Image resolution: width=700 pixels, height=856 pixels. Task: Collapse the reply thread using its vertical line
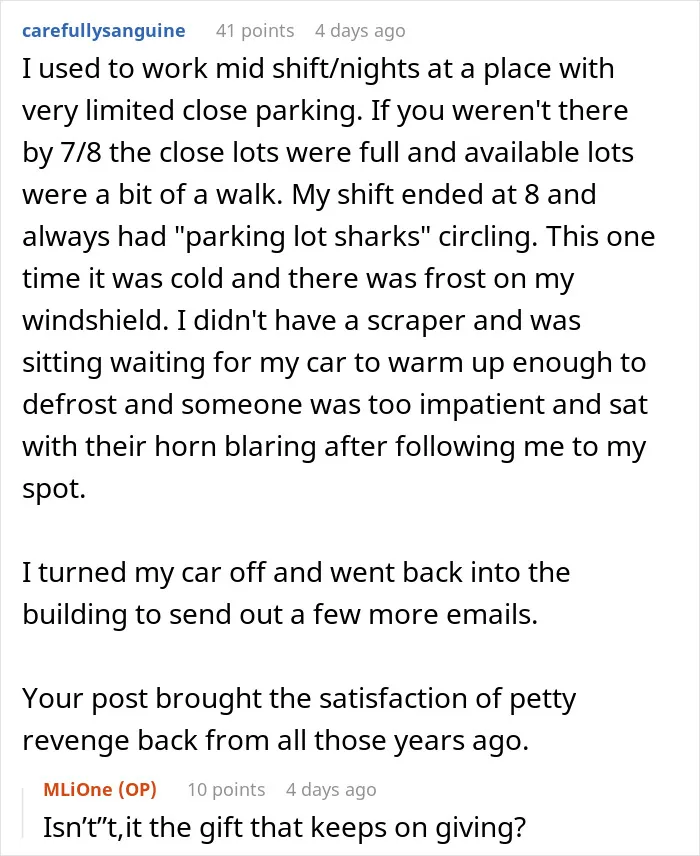click(x=23, y=812)
